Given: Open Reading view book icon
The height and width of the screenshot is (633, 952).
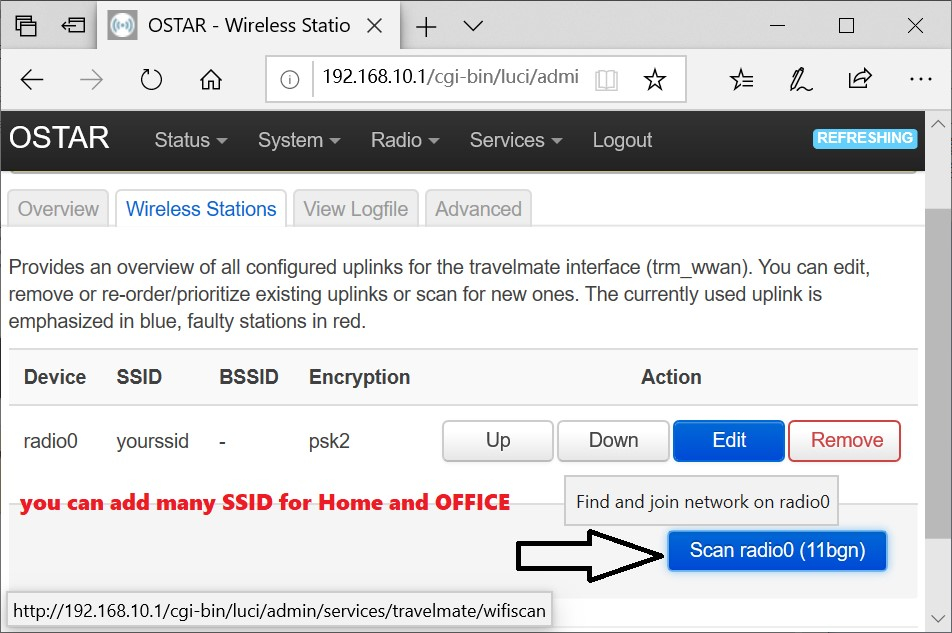Looking at the screenshot, I should (x=606, y=80).
